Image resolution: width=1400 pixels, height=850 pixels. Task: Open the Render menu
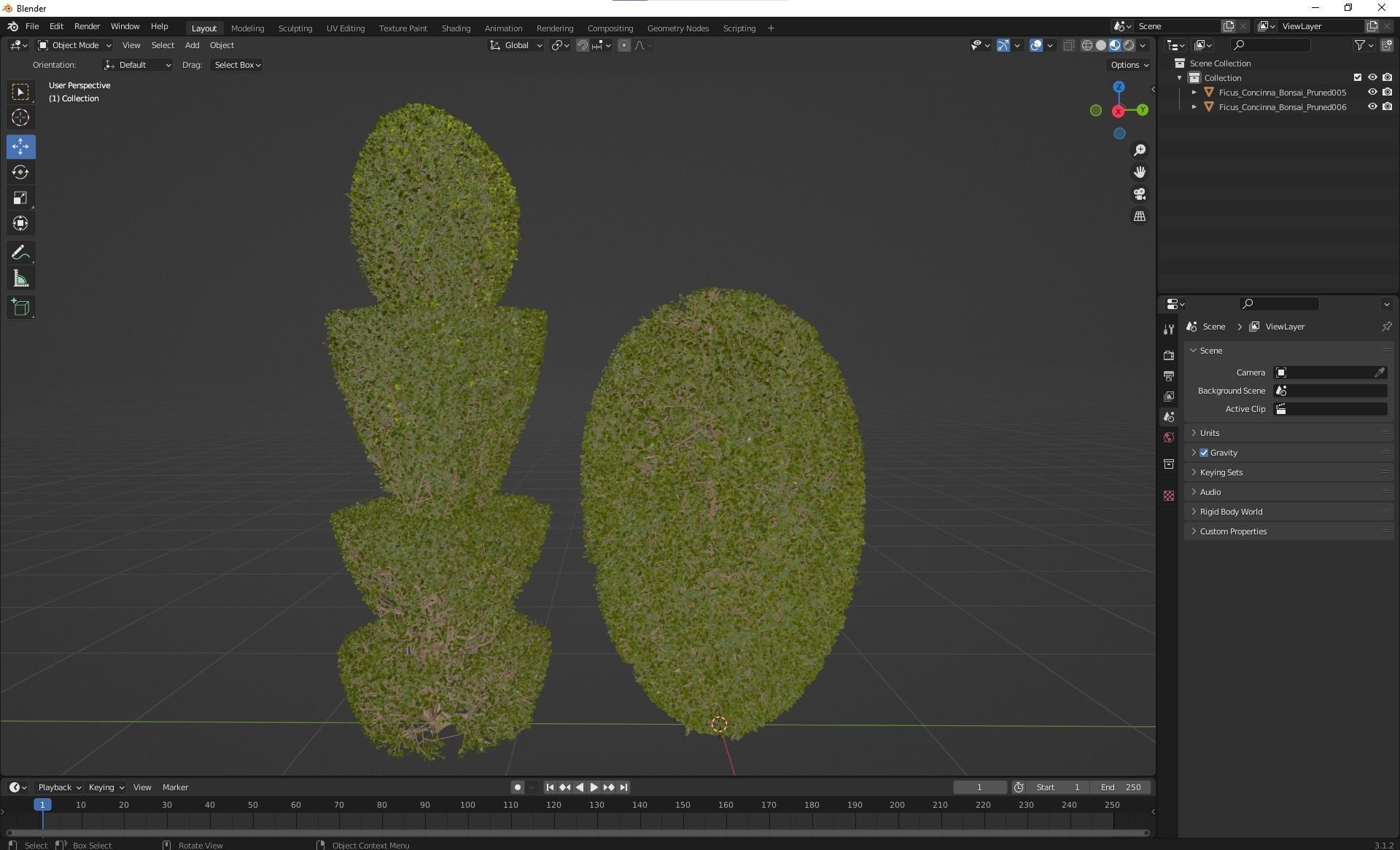[87, 26]
